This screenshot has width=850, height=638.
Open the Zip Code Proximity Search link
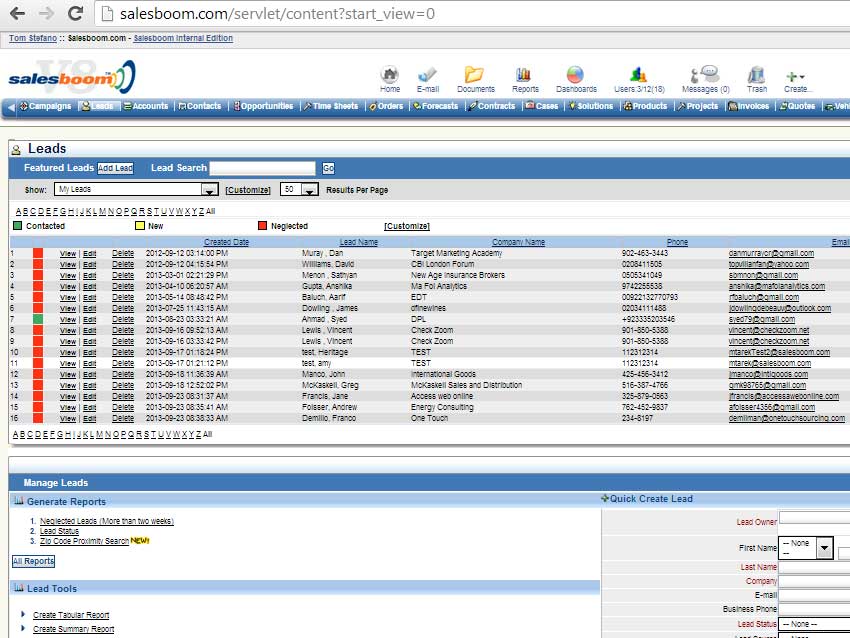[x=85, y=541]
